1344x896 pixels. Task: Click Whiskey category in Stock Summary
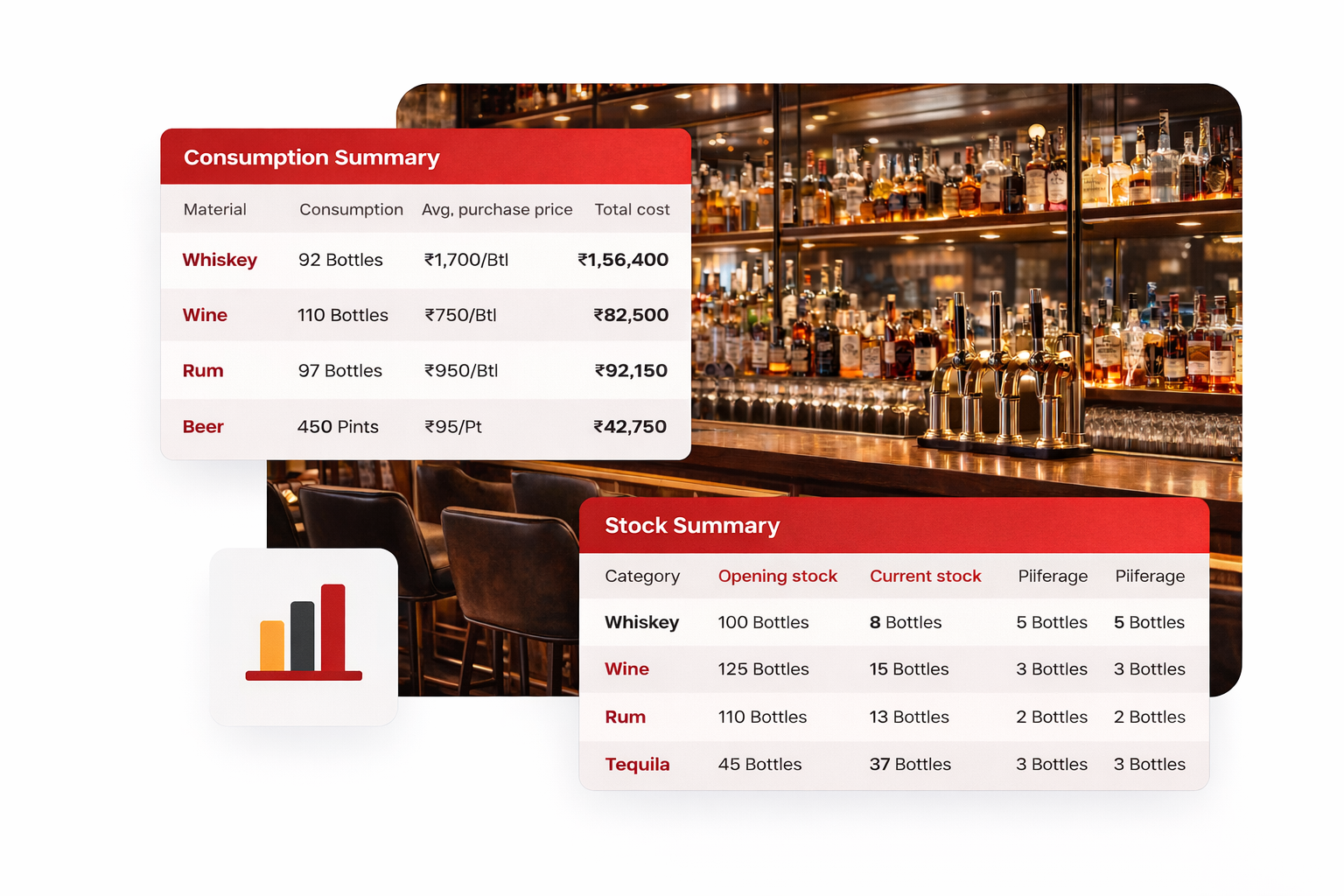pos(641,622)
